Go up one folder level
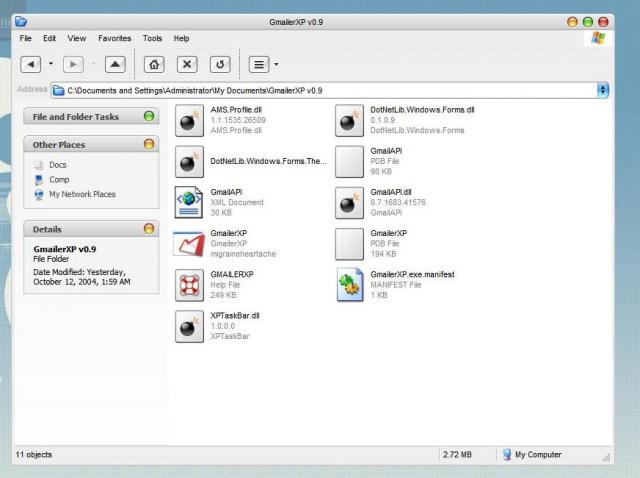 pyautogui.click(x=115, y=64)
